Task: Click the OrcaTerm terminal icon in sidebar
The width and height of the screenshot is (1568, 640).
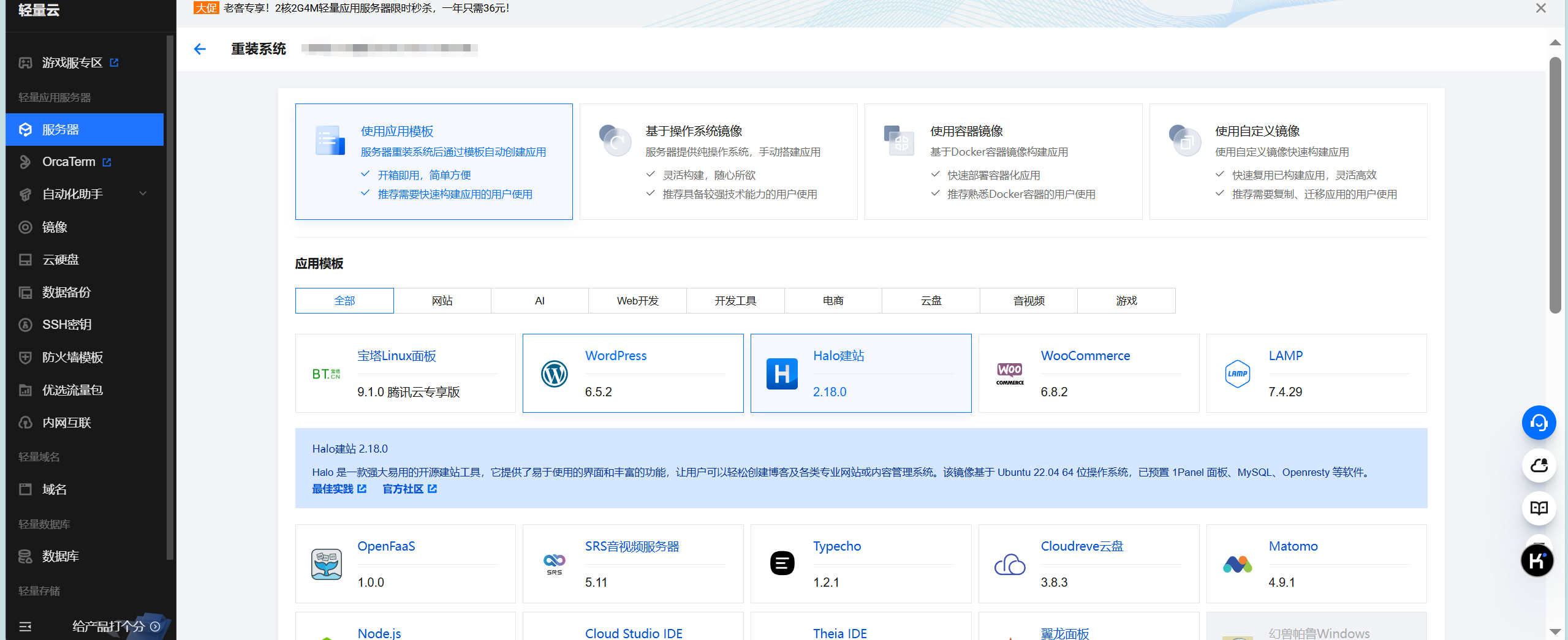Action: point(25,162)
